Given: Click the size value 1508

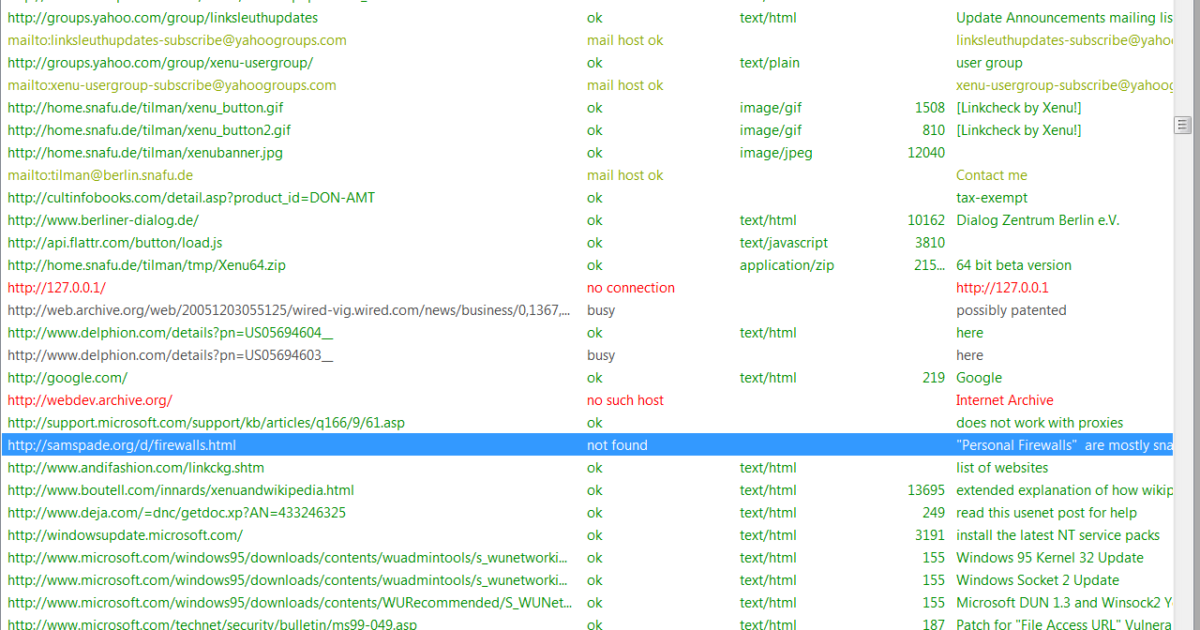Looking at the screenshot, I should [x=930, y=108].
